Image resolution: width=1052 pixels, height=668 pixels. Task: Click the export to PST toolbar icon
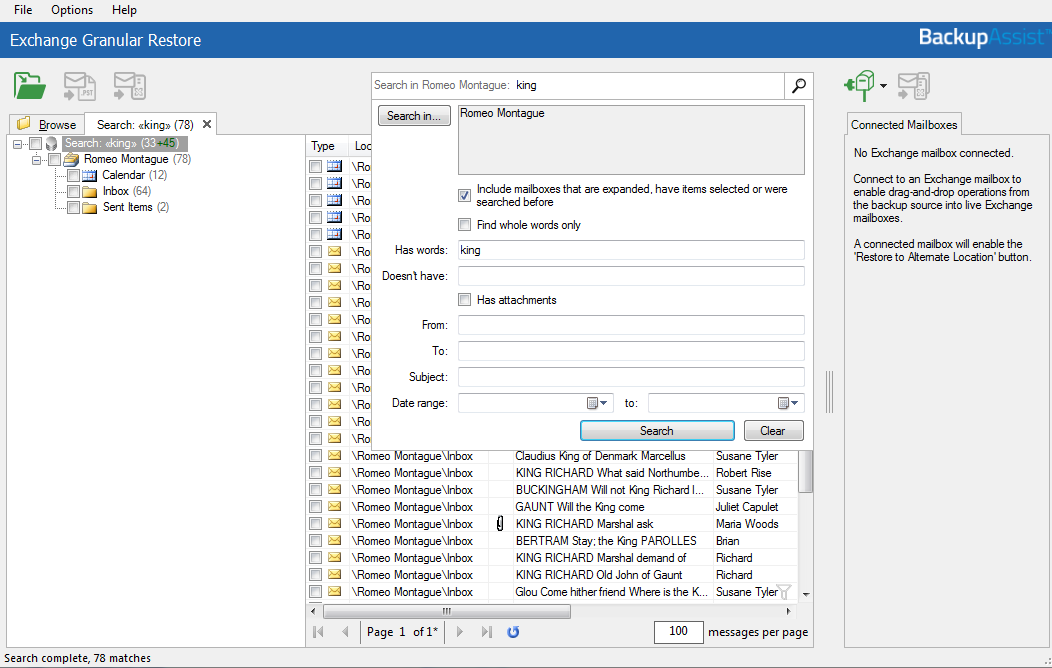pos(80,87)
